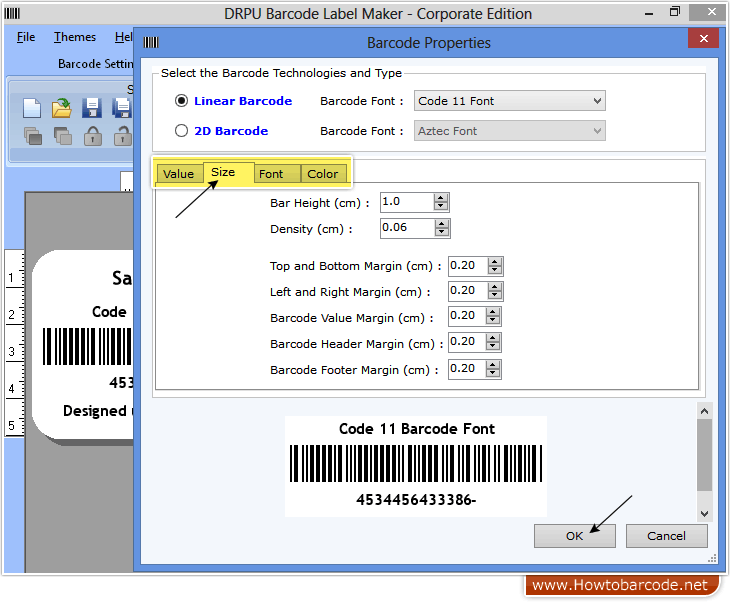Increase Top and Bottom Margin value
Screen dimensions: 730x602
point(495,262)
